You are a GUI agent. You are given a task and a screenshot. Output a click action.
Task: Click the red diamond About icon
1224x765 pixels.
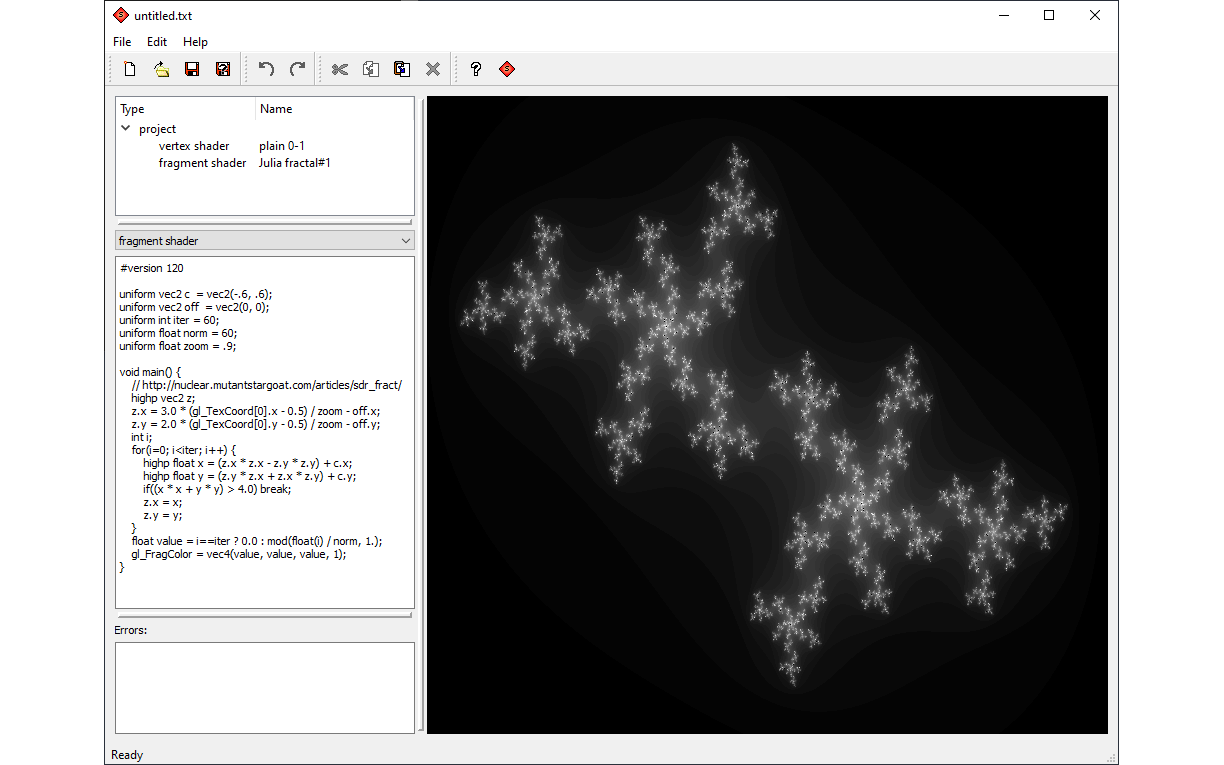pyautogui.click(x=507, y=69)
